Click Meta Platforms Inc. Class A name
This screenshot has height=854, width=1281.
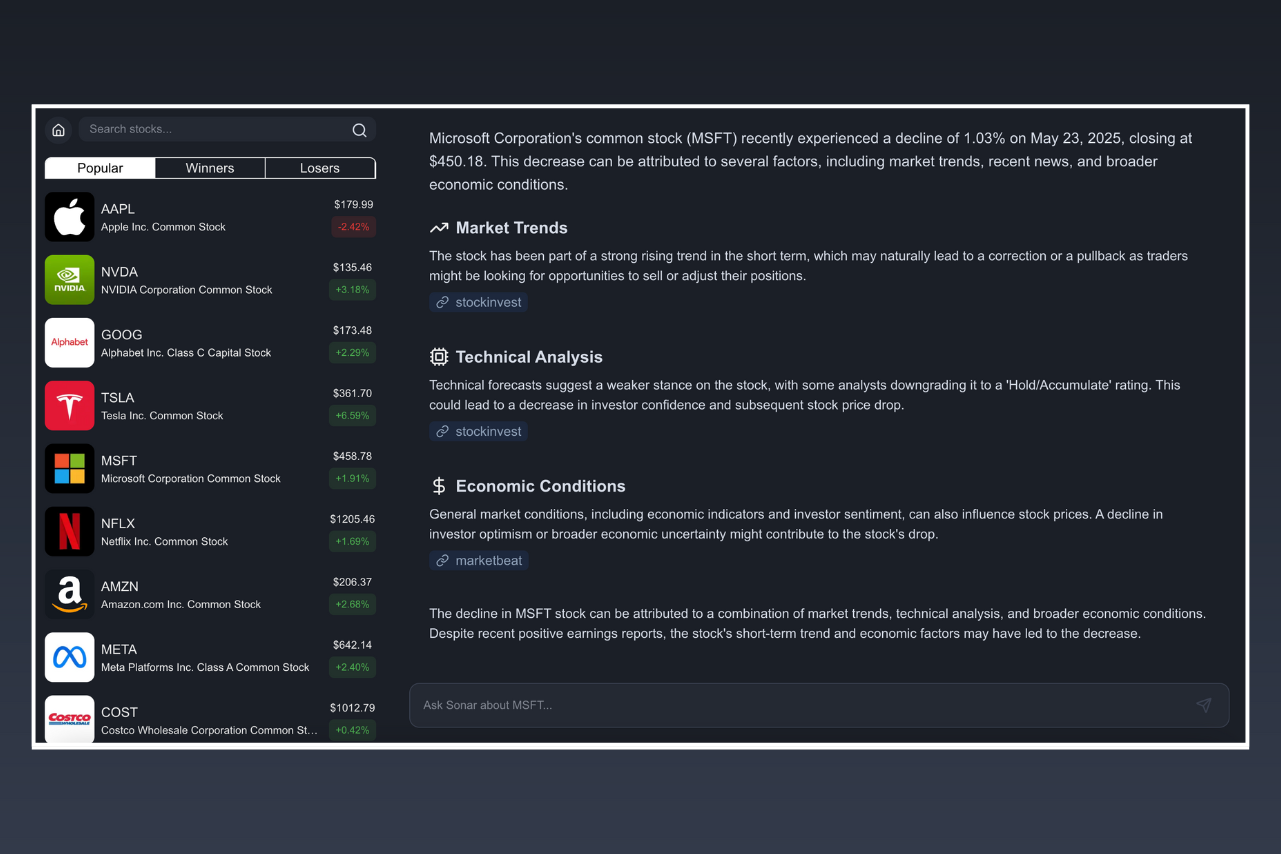[205, 668]
